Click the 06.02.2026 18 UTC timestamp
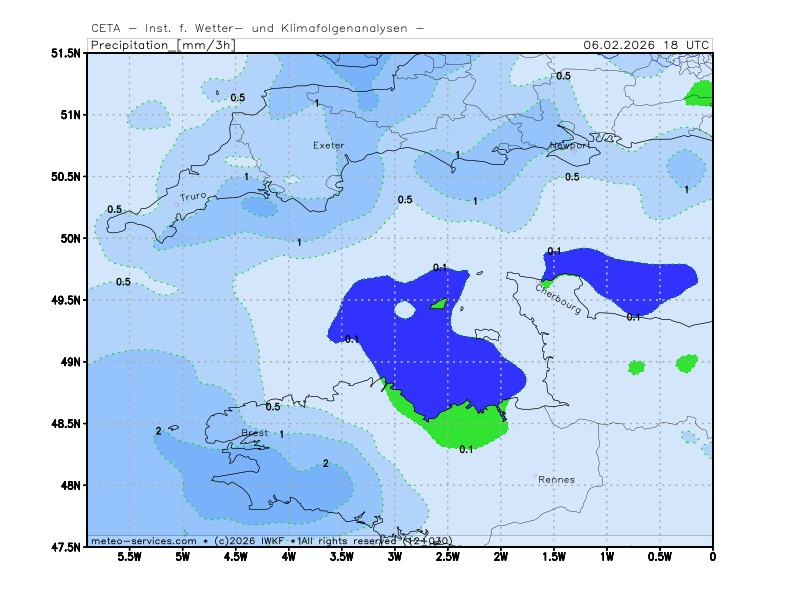The width and height of the screenshot is (800, 600). [646, 45]
